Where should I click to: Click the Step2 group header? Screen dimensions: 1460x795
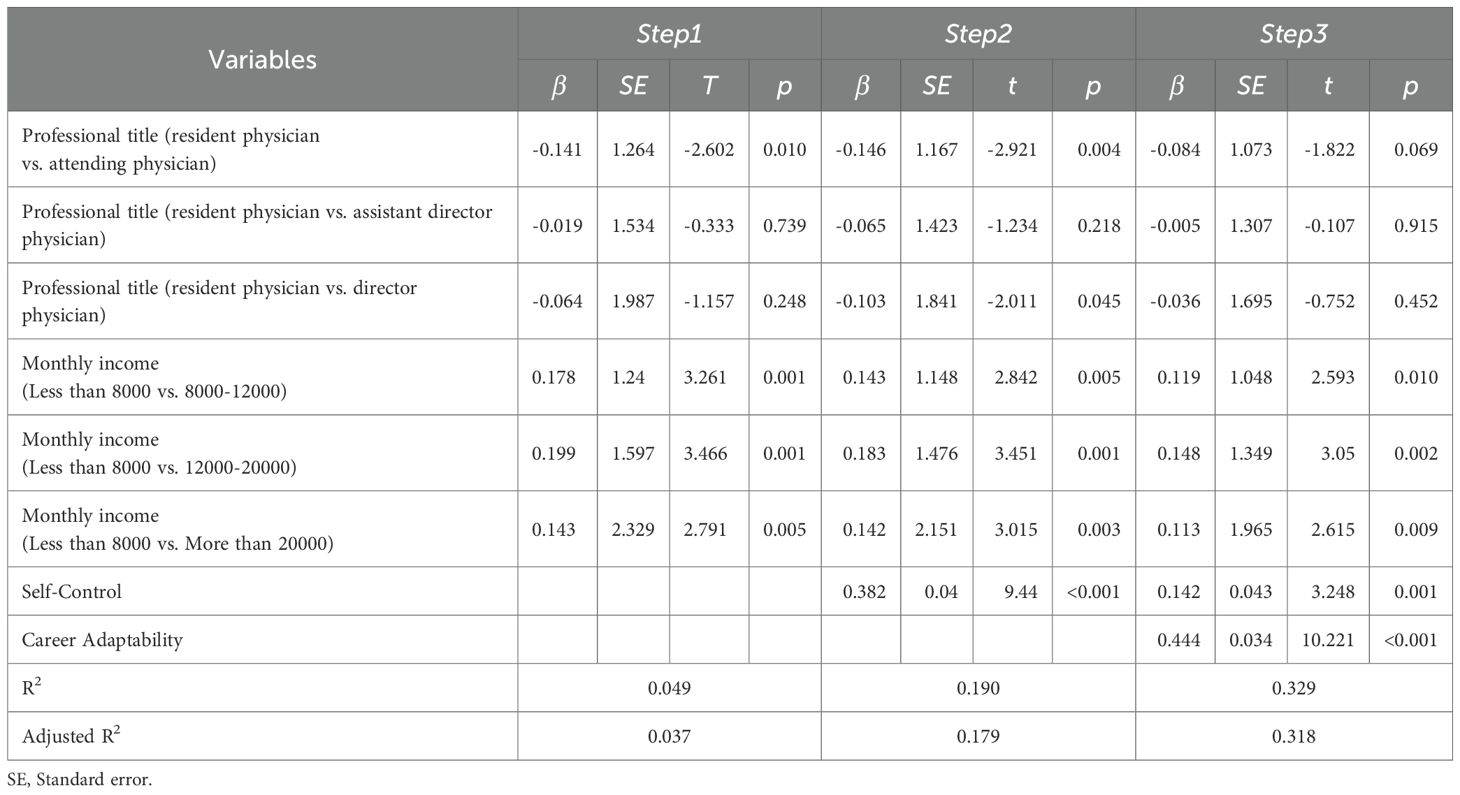(977, 34)
